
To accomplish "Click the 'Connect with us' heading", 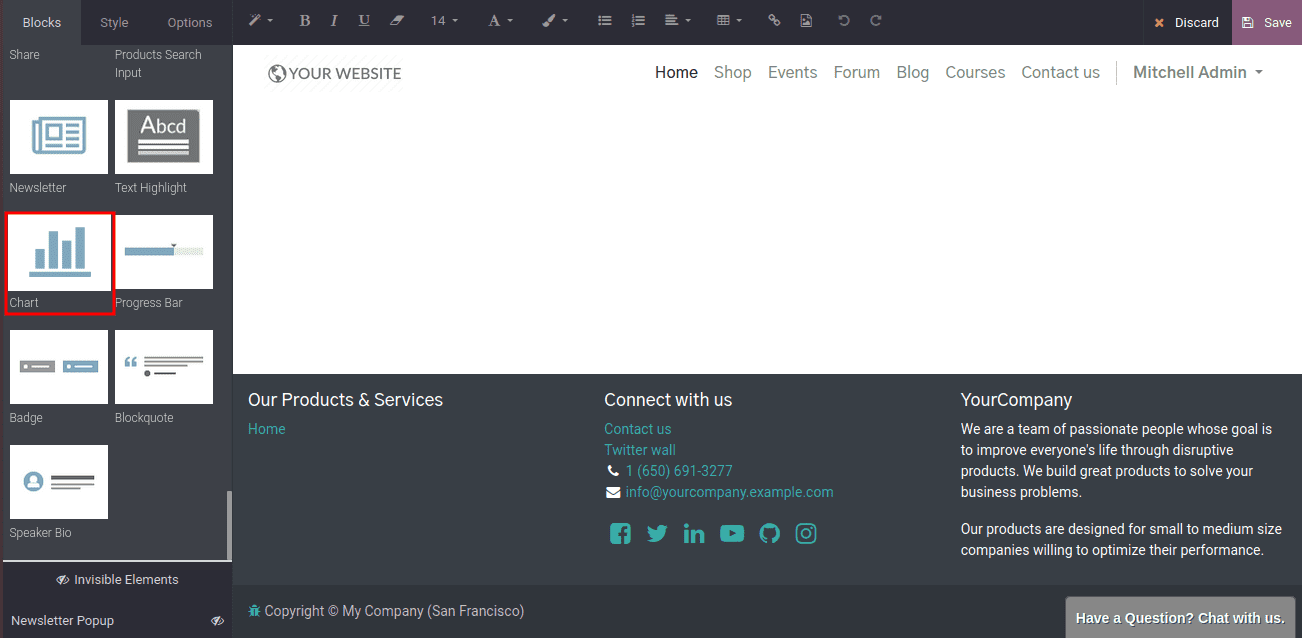I will (668, 400).
